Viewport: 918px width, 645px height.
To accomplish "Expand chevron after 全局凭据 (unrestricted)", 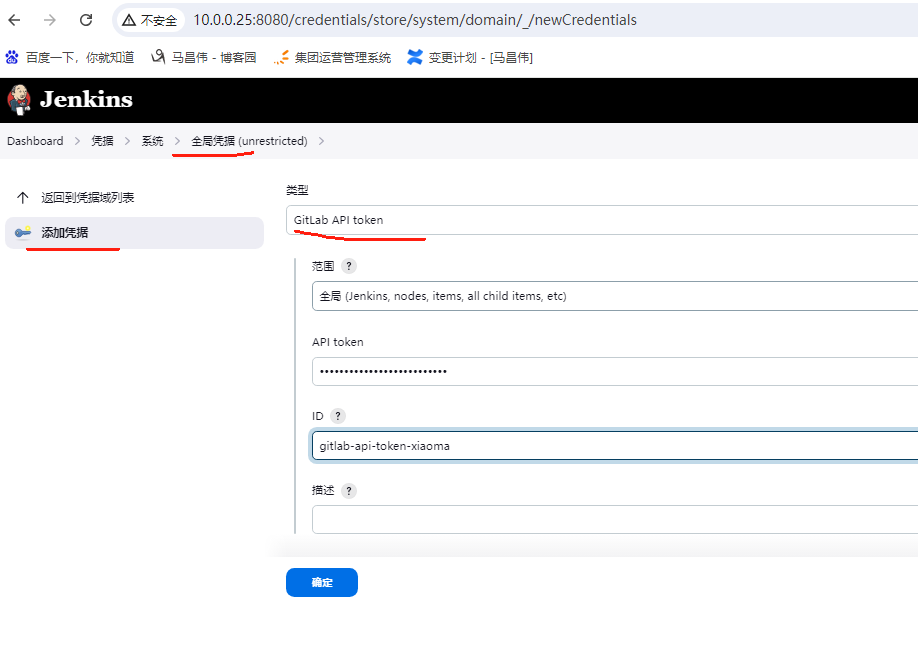I will click(x=321, y=141).
